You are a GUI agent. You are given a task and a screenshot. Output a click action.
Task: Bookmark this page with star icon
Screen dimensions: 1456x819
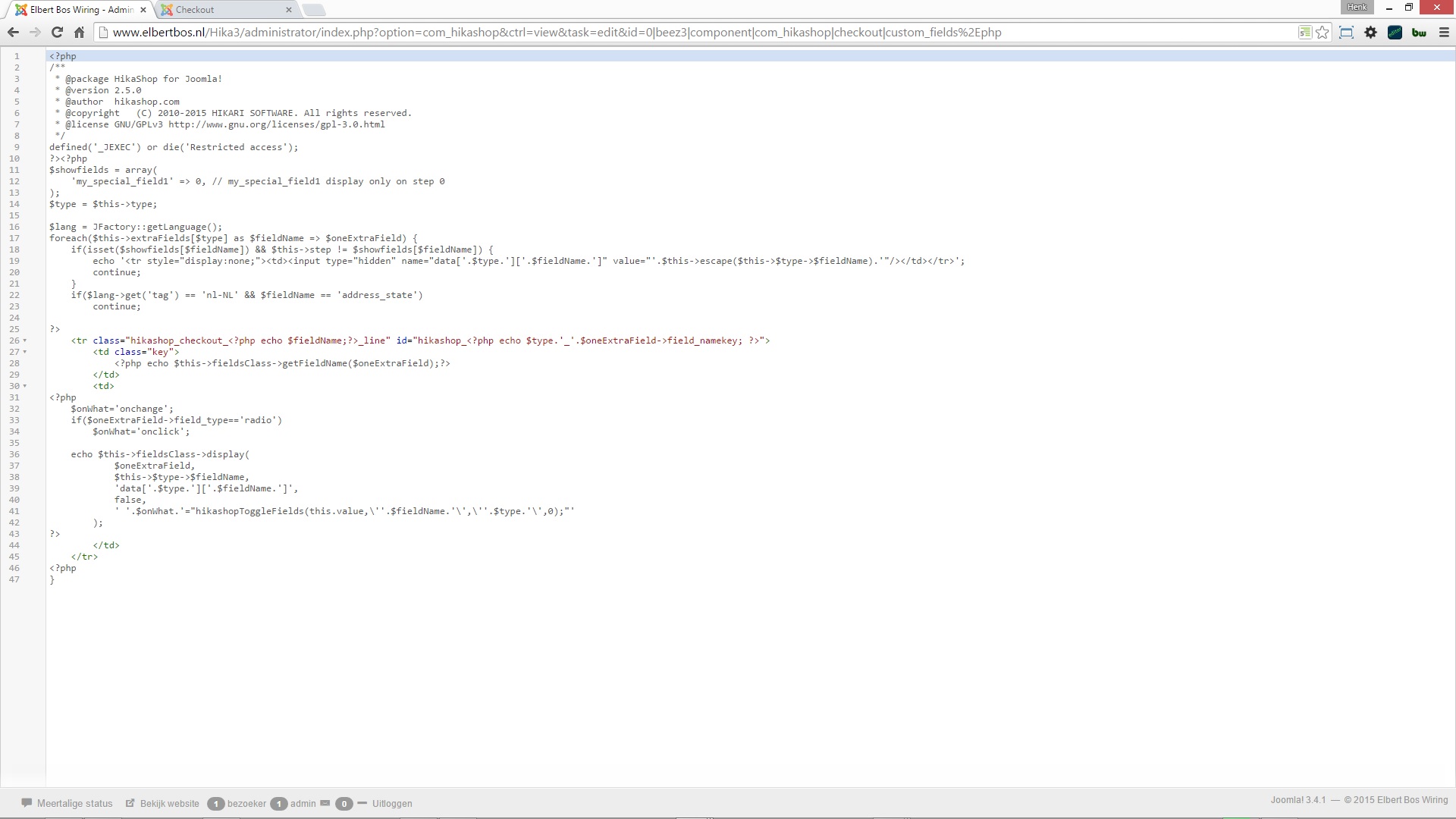coord(1323,32)
